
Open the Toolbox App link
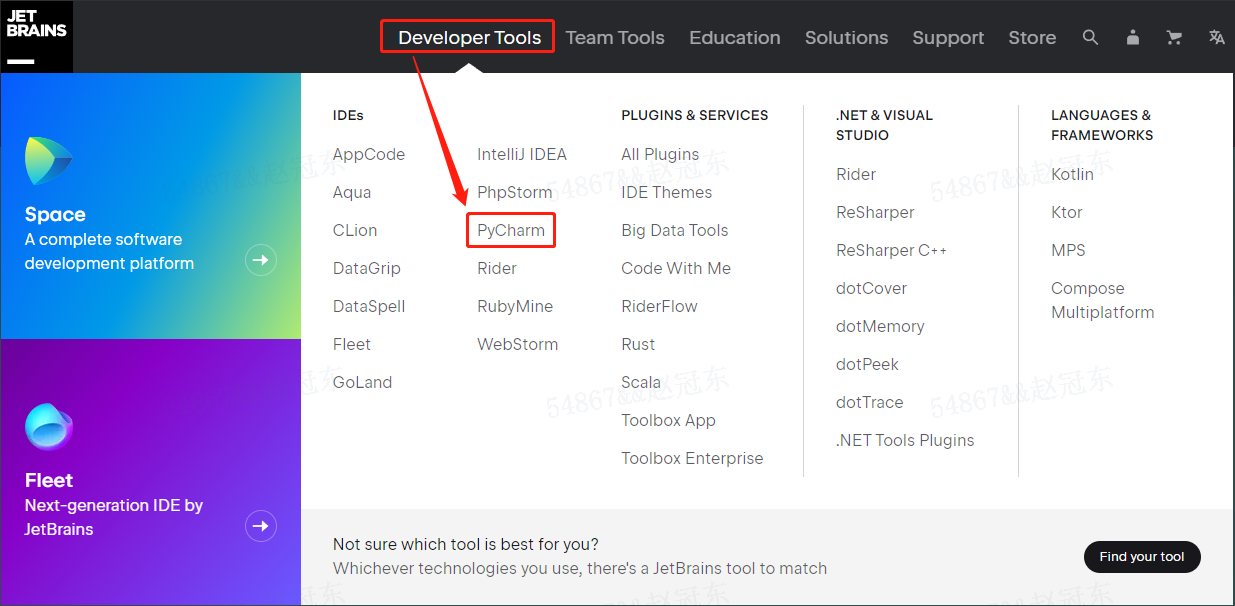click(x=668, y=420)
